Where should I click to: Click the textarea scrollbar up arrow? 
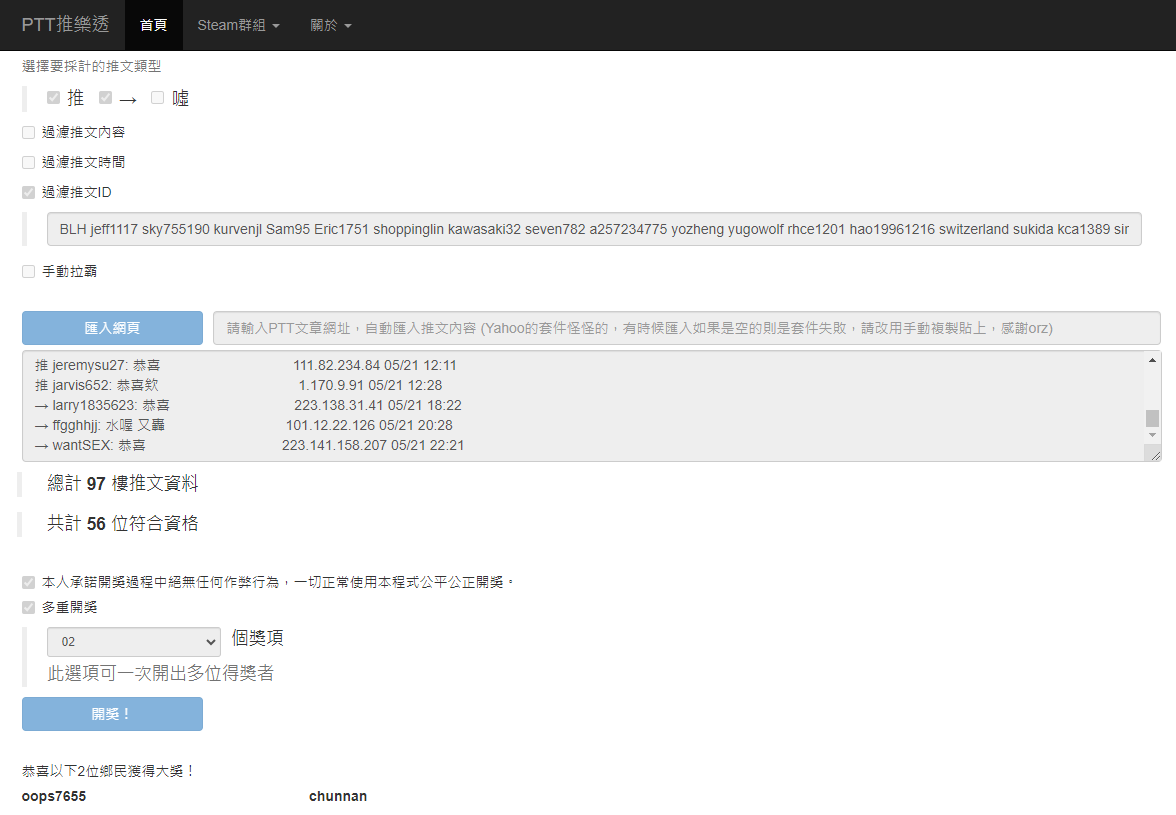pyautogui.click(x=1152, y=361)
